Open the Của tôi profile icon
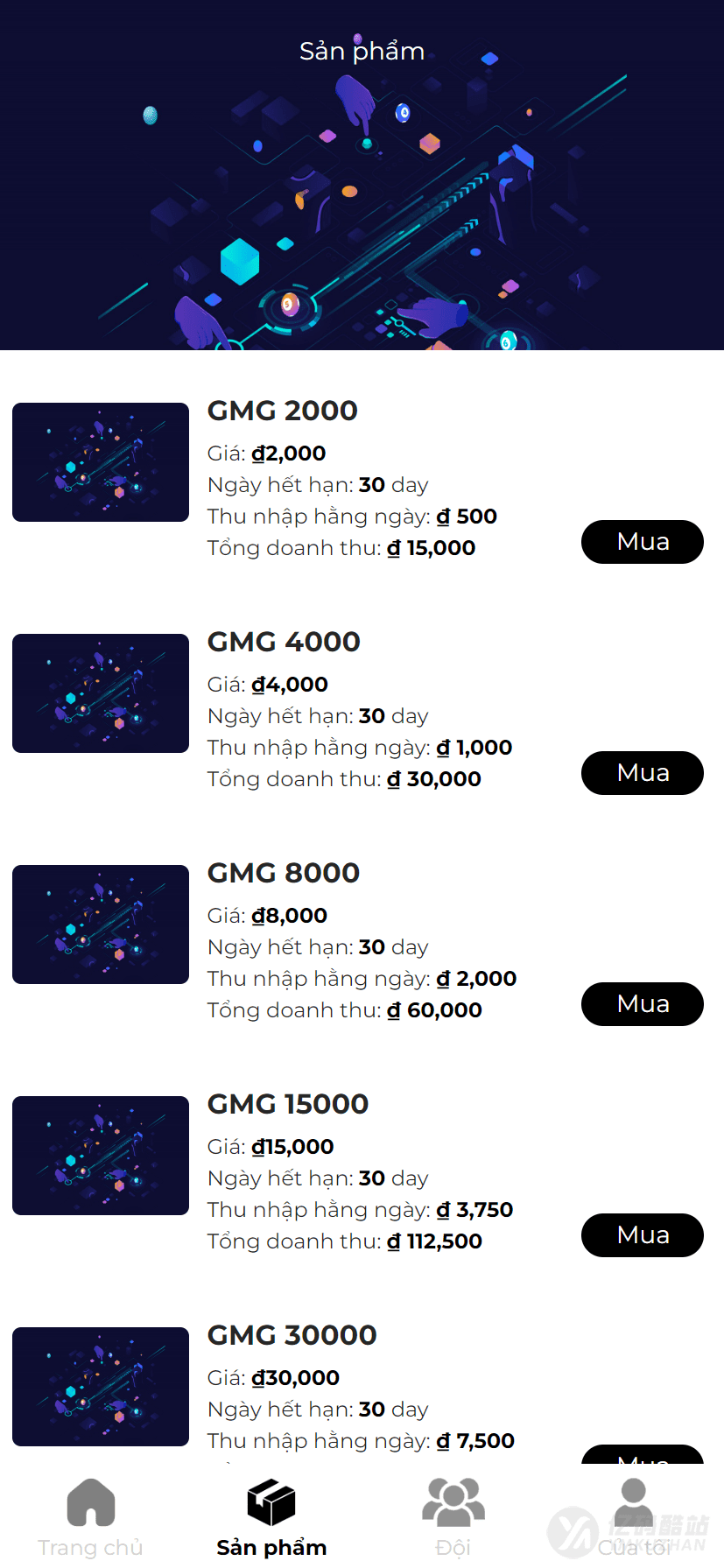Image resolution: width=724 pixels, height=1568 pixels. tap(633, 1501)
